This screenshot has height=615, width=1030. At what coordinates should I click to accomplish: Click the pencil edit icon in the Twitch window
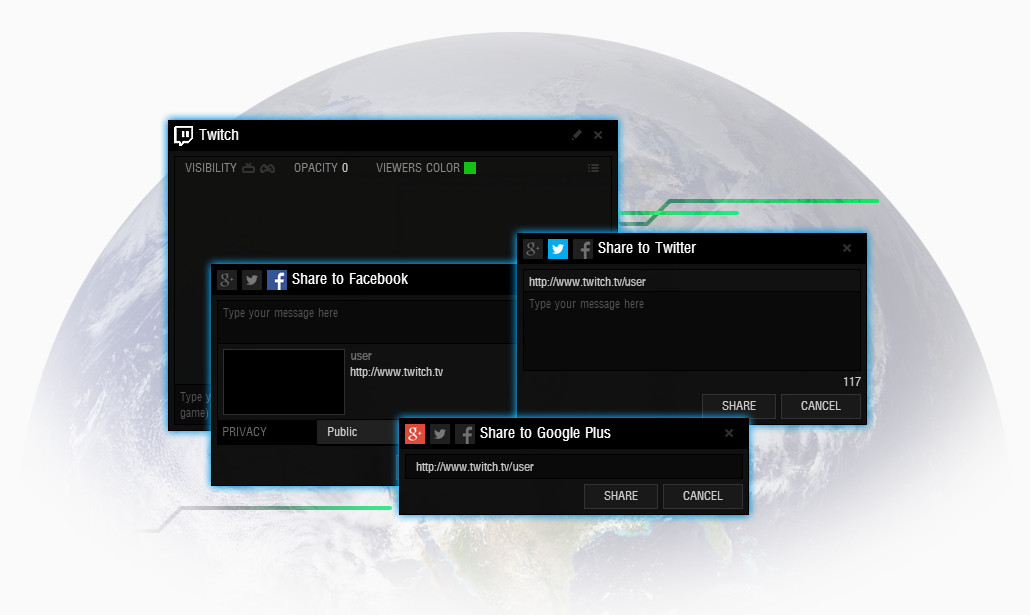(577, 135)
